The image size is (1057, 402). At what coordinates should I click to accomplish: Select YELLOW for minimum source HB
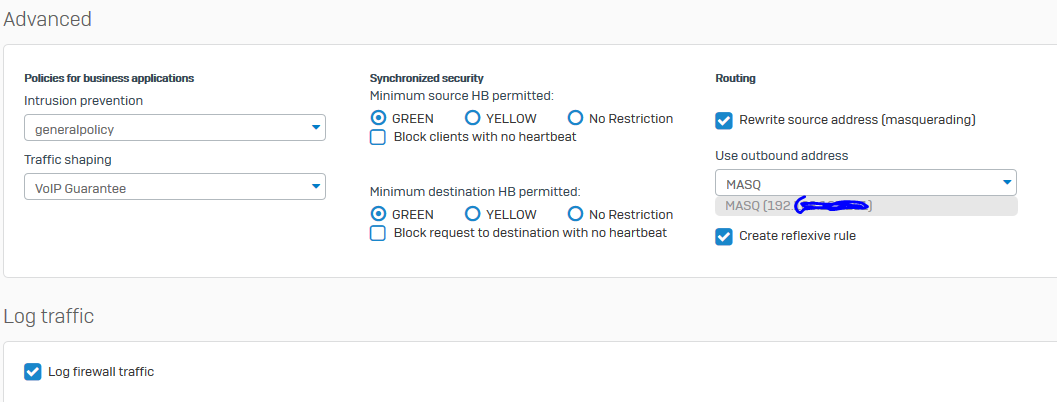pos(473,118)
